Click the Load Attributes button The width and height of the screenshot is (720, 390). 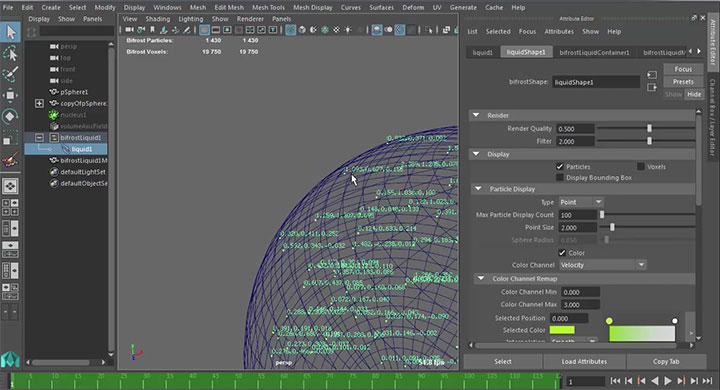pyautogui.click(x=584, y=362)
